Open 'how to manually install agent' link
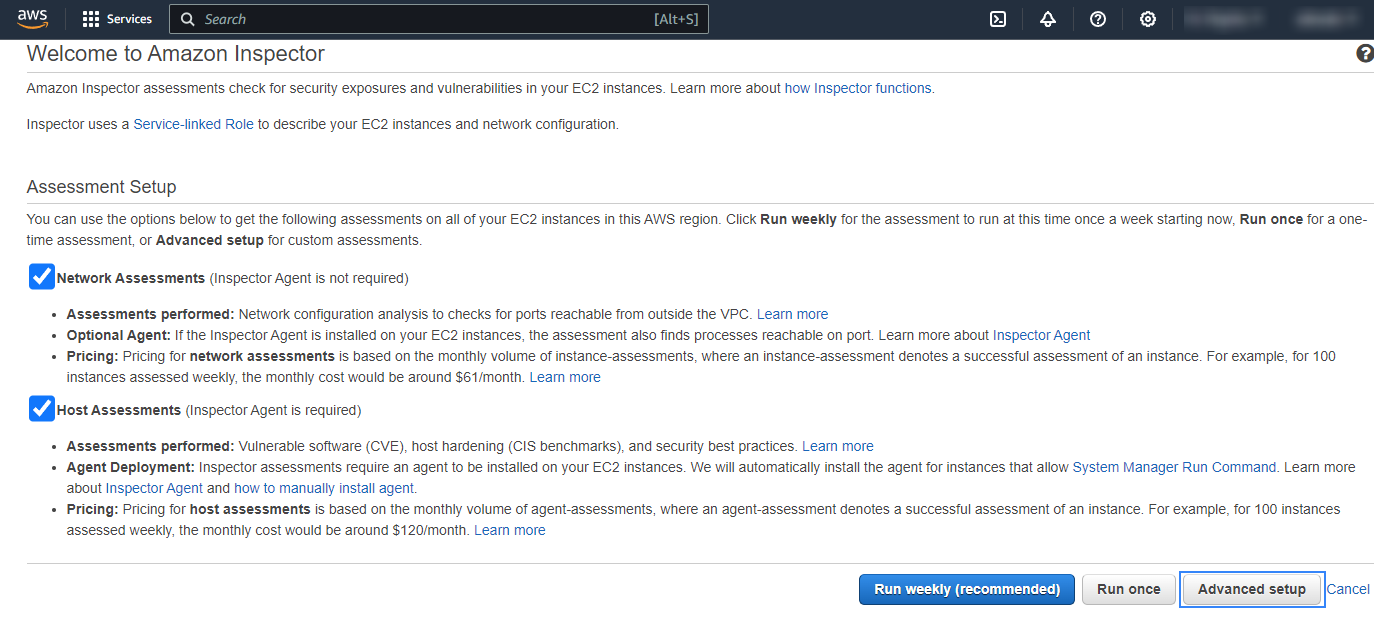 (324, 488)
